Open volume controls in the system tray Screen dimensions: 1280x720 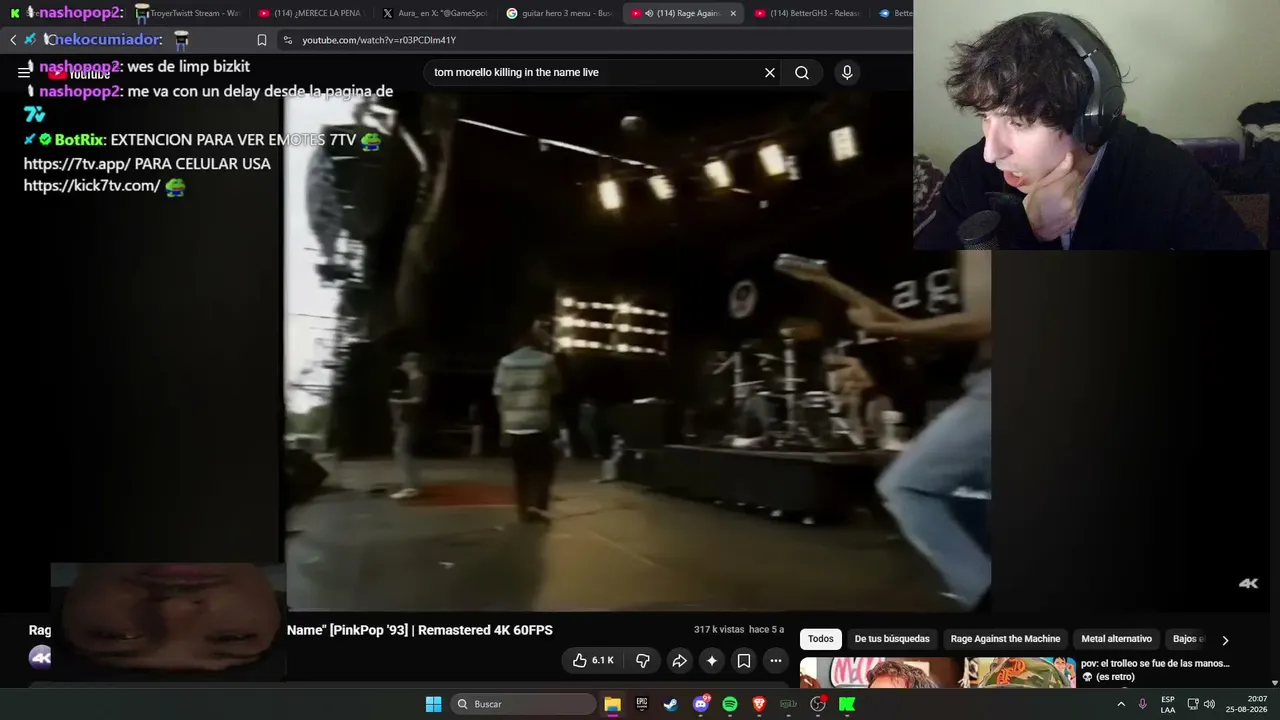point(1209,704)
